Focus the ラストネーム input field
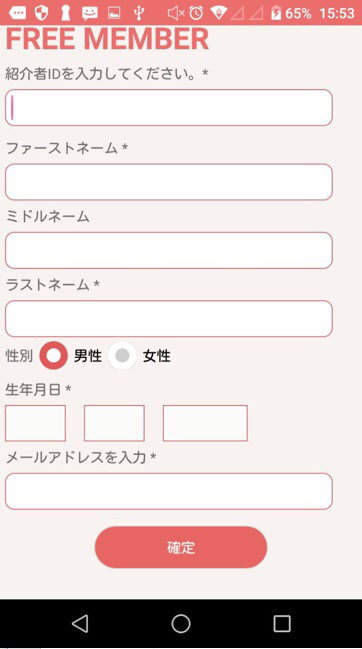Screen dimensions: 362x649 pos(169,319)
